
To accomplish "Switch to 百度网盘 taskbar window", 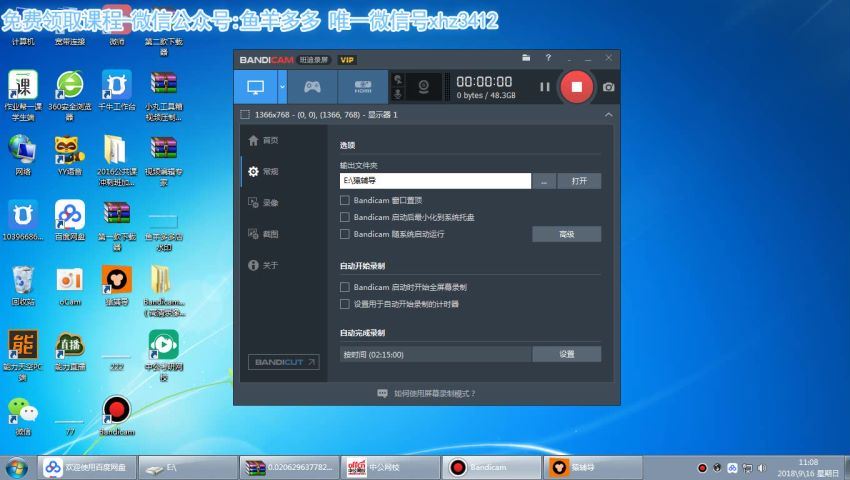I will pos(87,467).
